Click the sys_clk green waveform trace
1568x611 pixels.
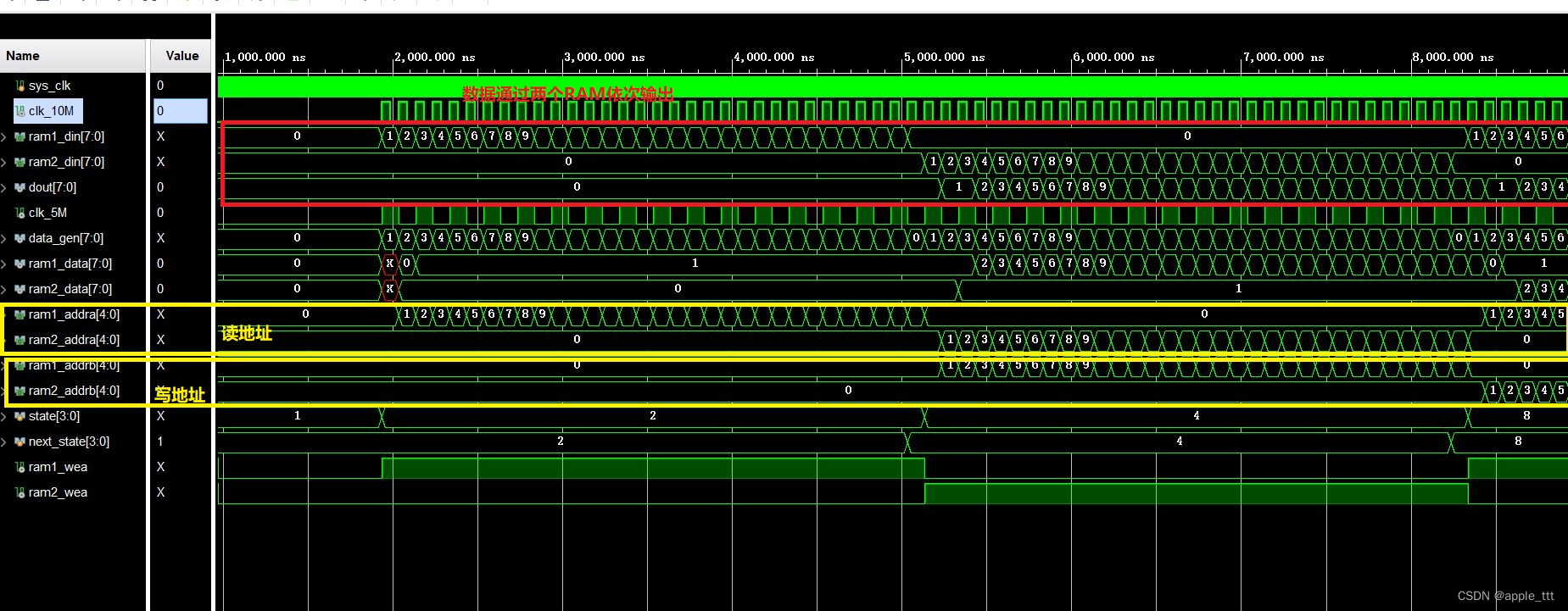point(892,86)
